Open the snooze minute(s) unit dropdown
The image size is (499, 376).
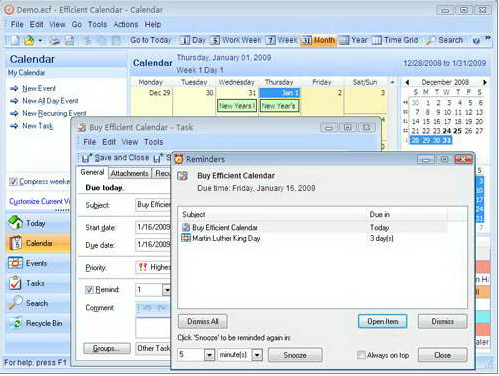tap(257, 355)
